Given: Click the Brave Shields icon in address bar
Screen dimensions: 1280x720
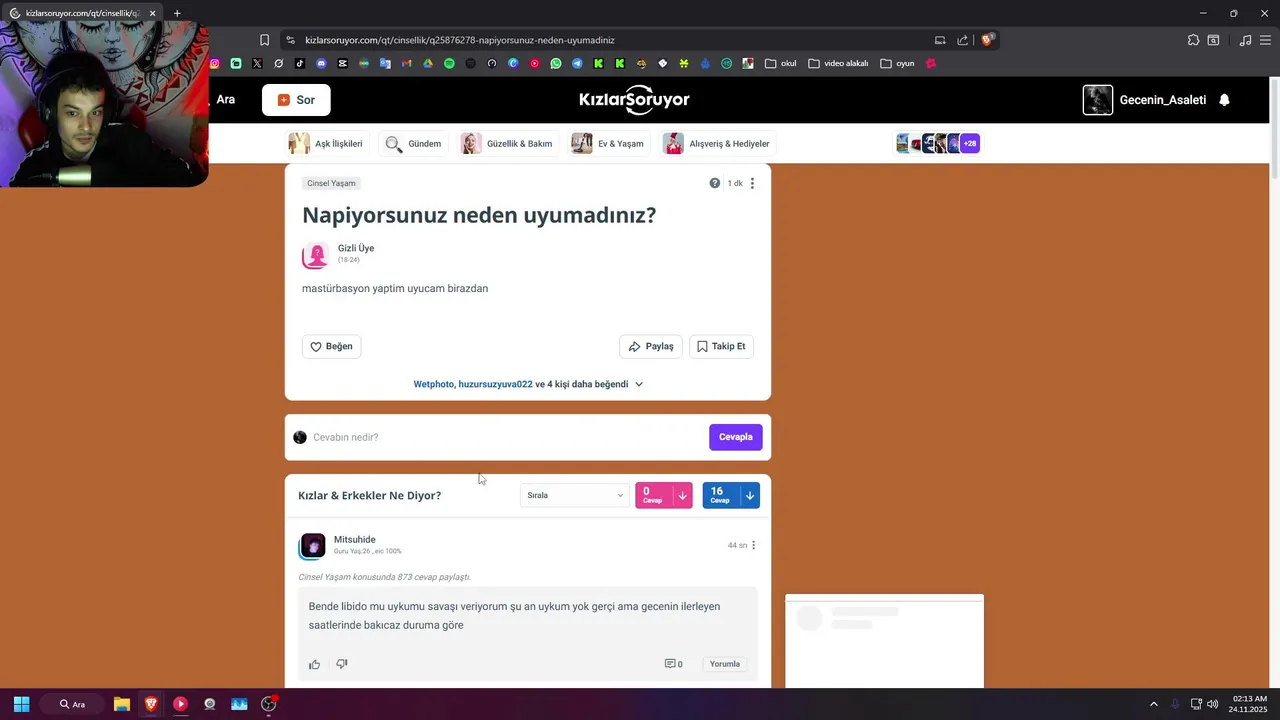Looking at the screenshot, I should [x=988, y=40].
